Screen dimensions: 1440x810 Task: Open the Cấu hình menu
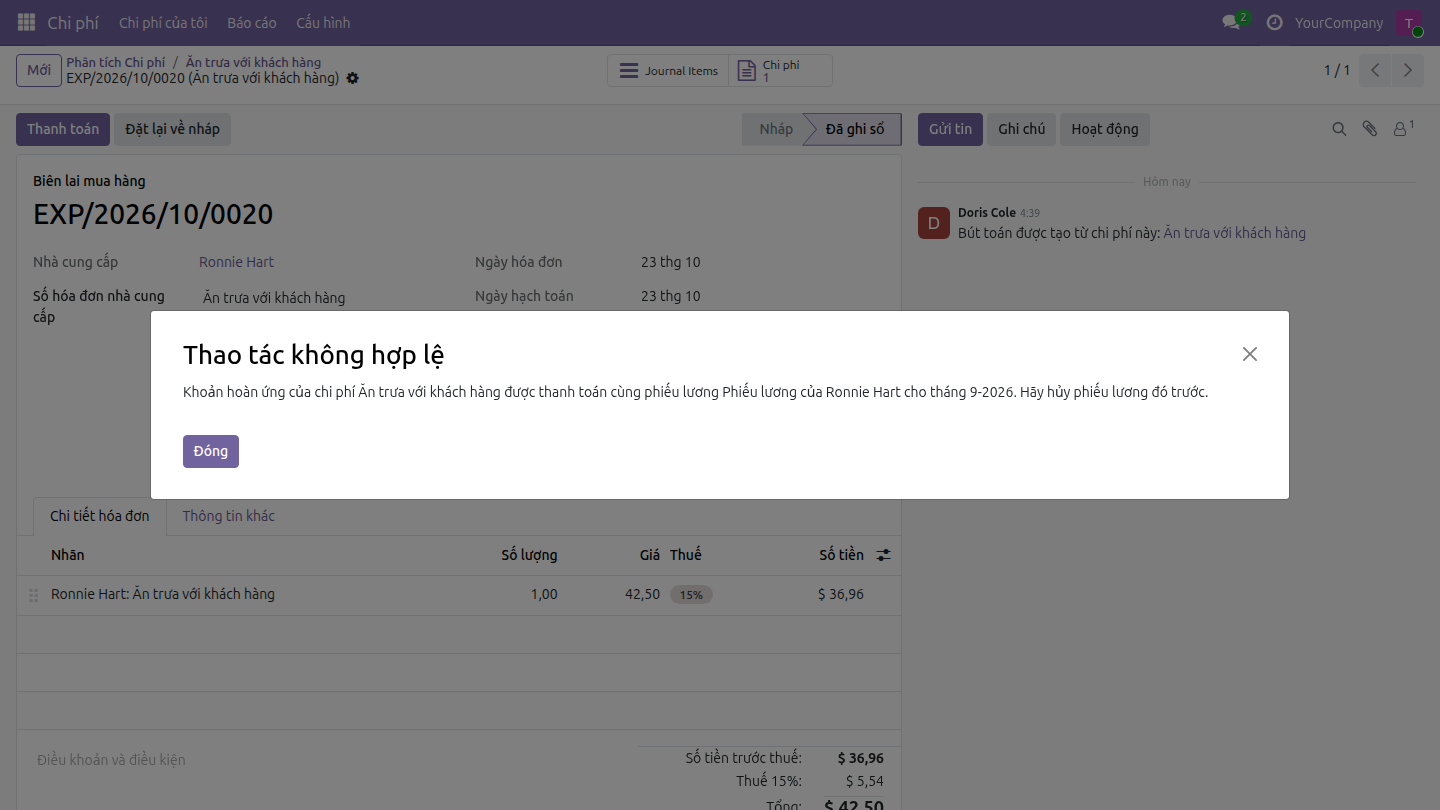coord(323,22)
